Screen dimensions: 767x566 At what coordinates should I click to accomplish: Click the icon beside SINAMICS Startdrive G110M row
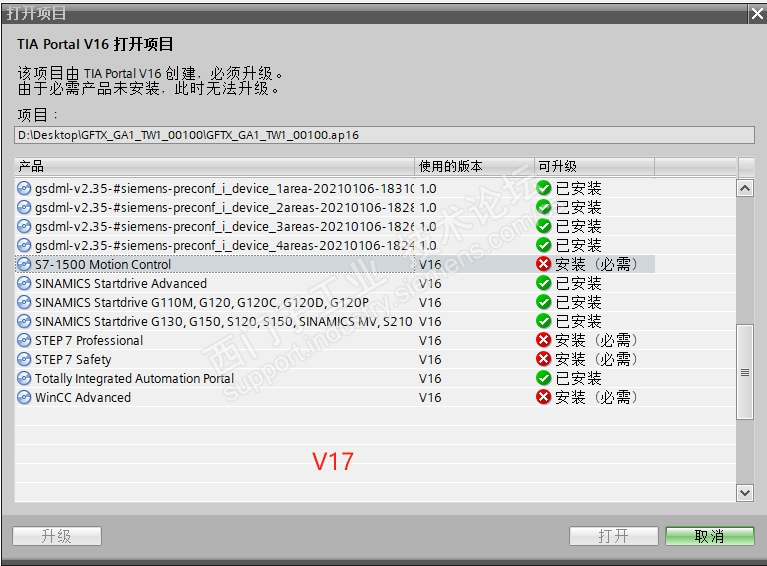[x=23, y=303]
